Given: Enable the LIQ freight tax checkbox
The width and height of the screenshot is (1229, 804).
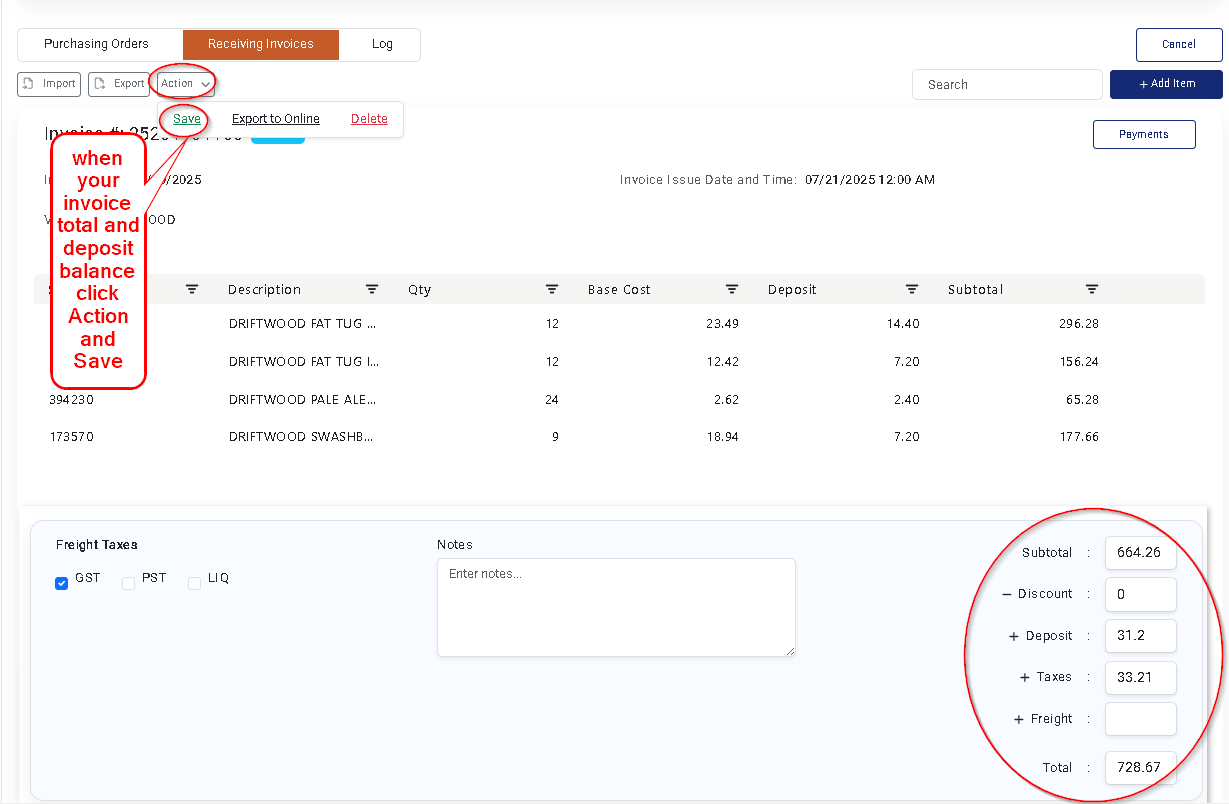Looking at the screenshot, I should click(194, 583).
